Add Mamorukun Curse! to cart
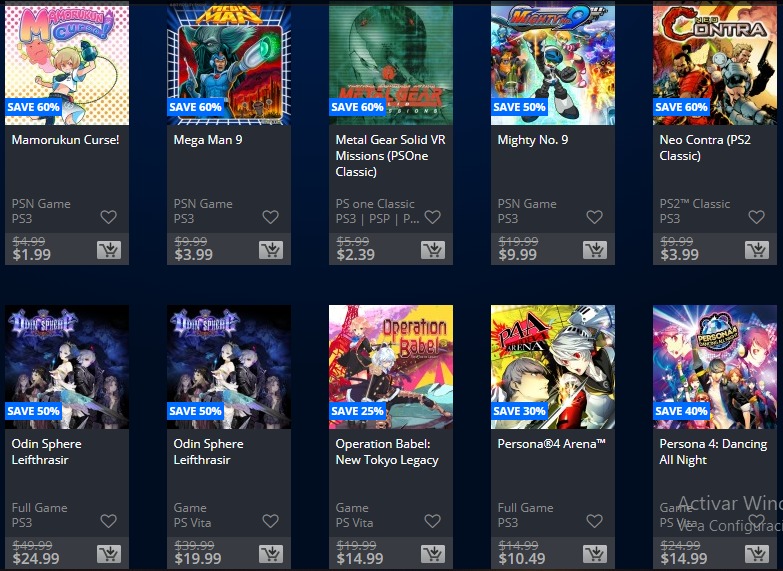Image resolution: width=783 pixels, height=571 pixels. (109, 250)
